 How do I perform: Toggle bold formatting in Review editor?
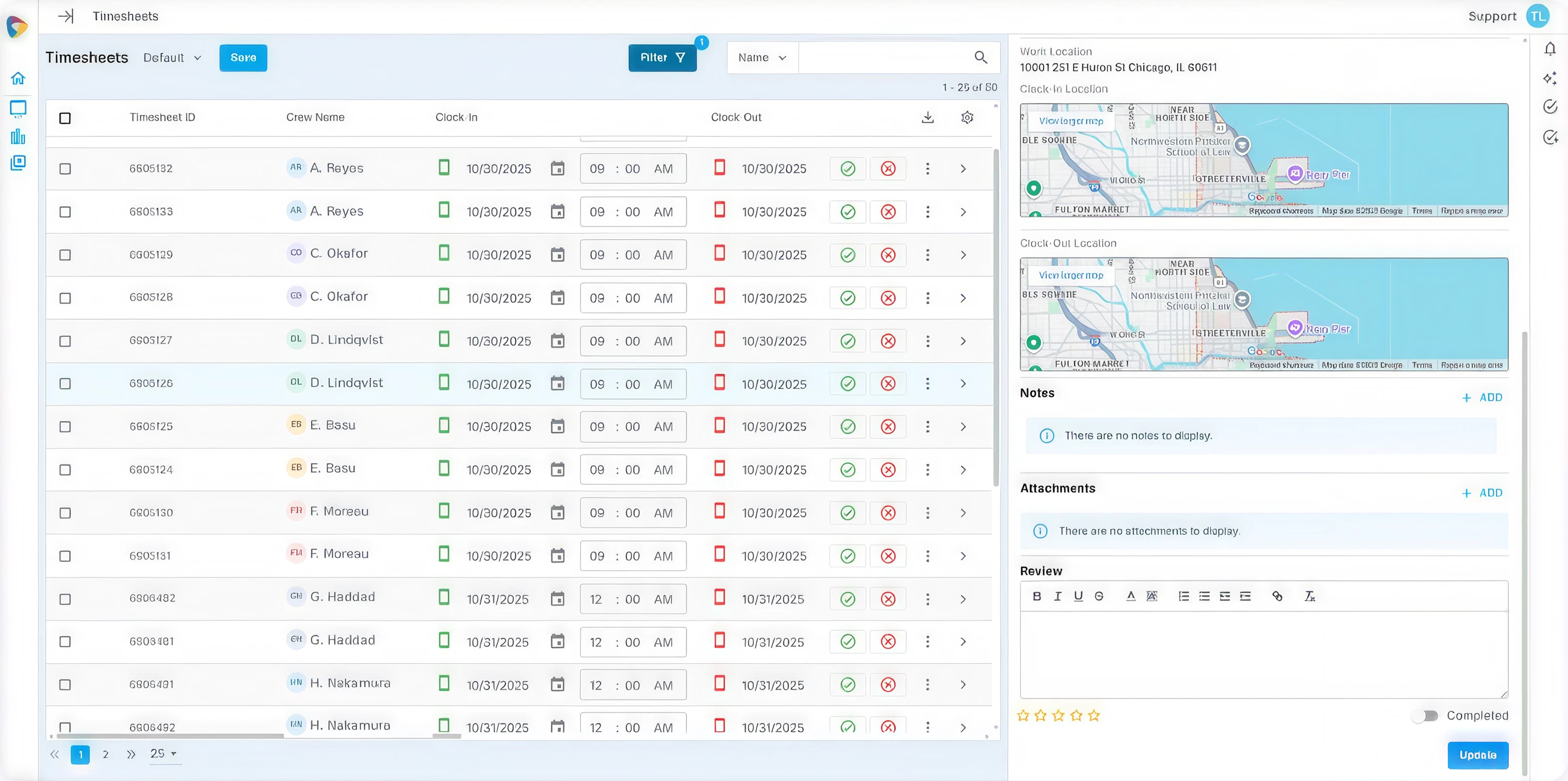click(x=1037, y=596)
